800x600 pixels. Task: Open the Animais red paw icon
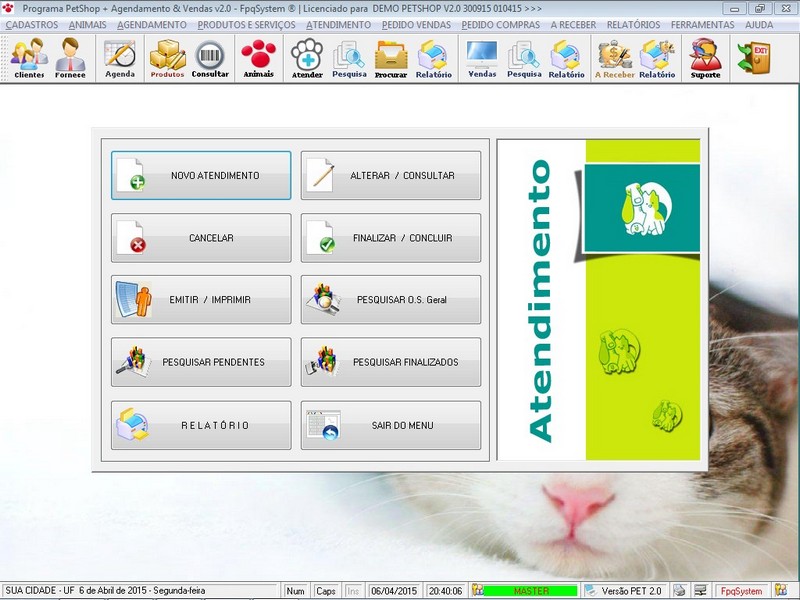[259, 58]
